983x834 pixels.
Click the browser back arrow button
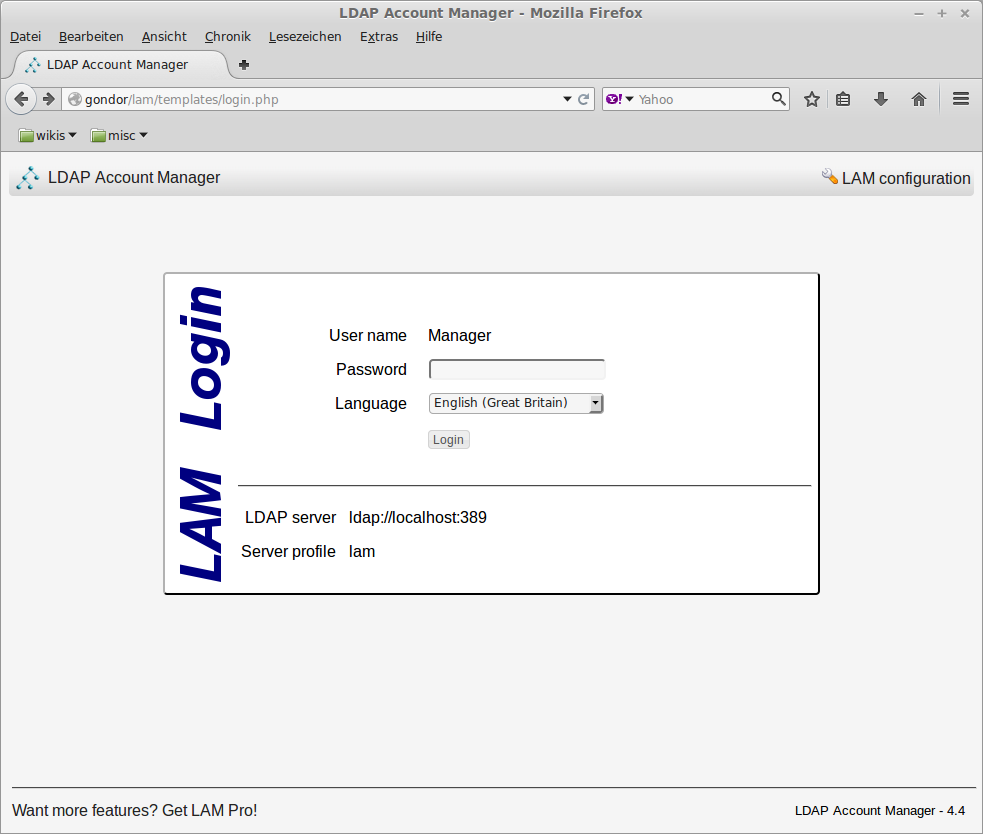click(x=21, y=99)
